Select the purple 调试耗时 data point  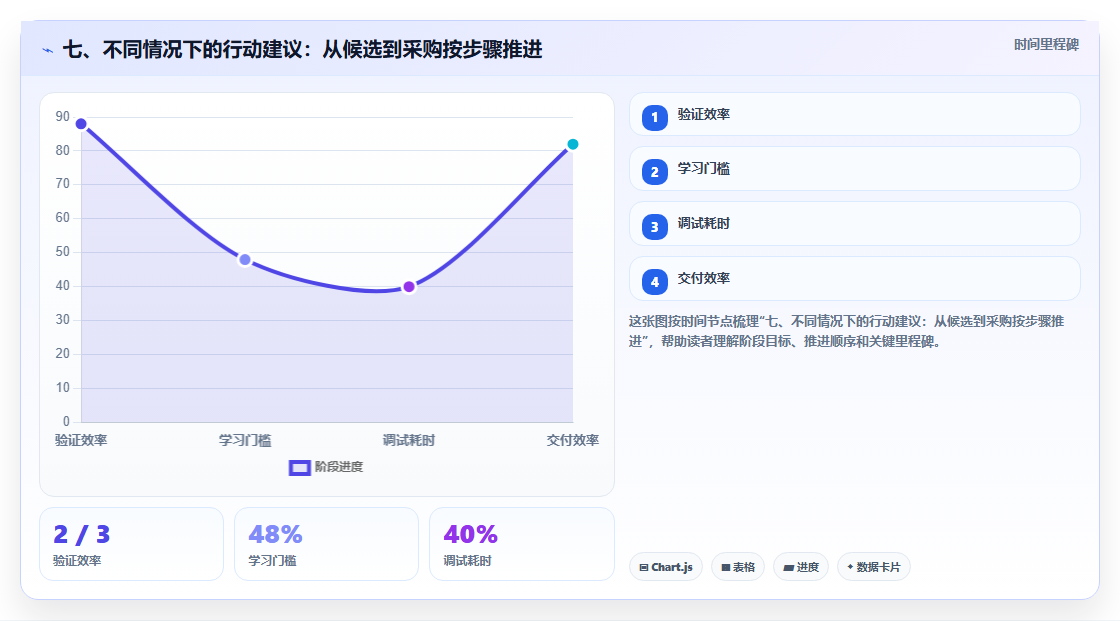tap(409, 287)
